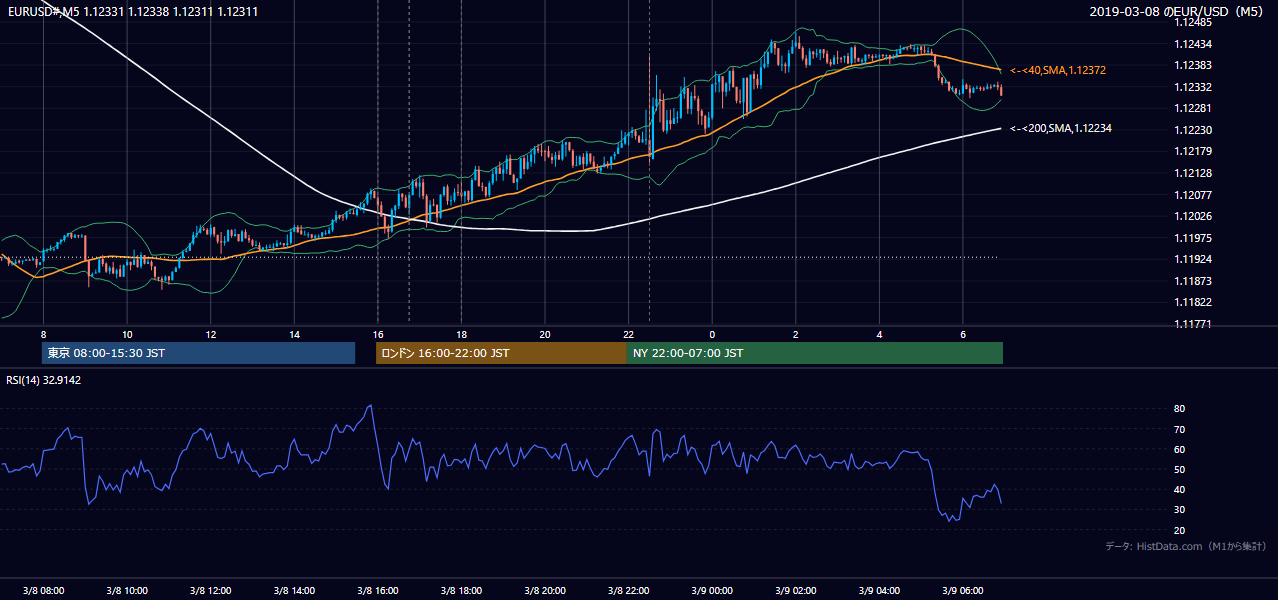This screenshot has height=600, width=1278.
Task: Select the London 16:00-22:00 JST session bar
Action: coord(501,353)
